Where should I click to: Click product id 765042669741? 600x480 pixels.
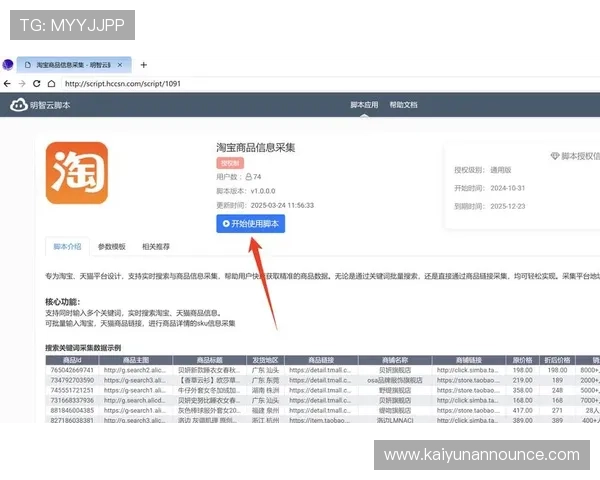pos(72,370)
